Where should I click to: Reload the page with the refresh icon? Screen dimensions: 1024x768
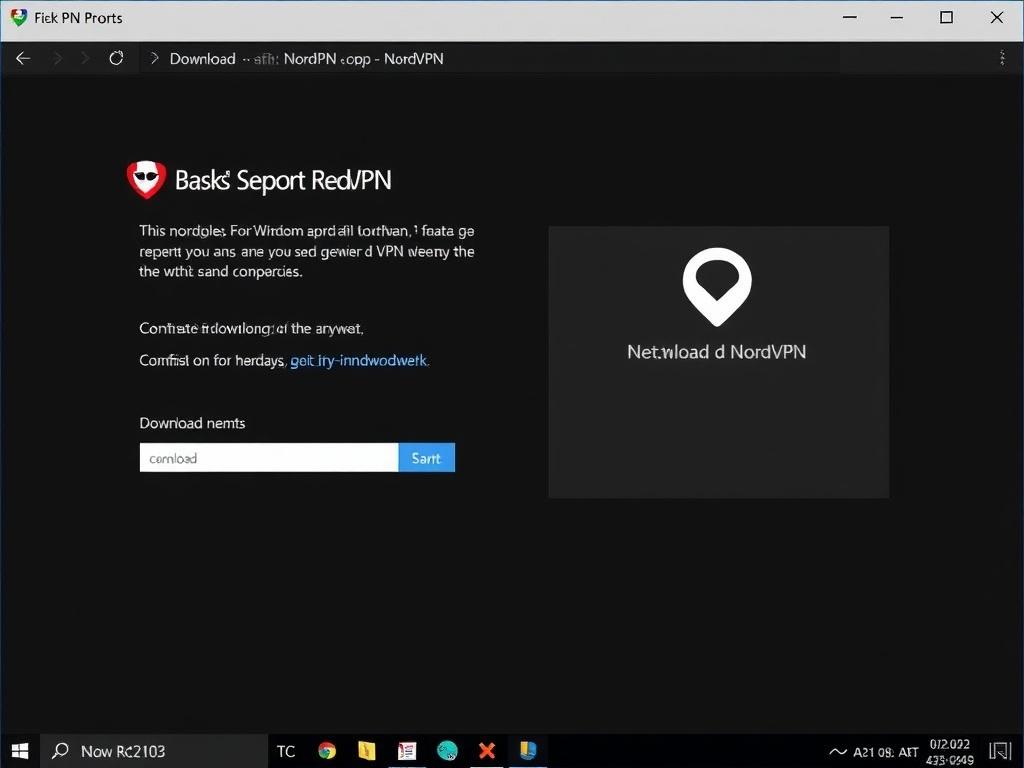pyautogui.click(x=116, y=58)
